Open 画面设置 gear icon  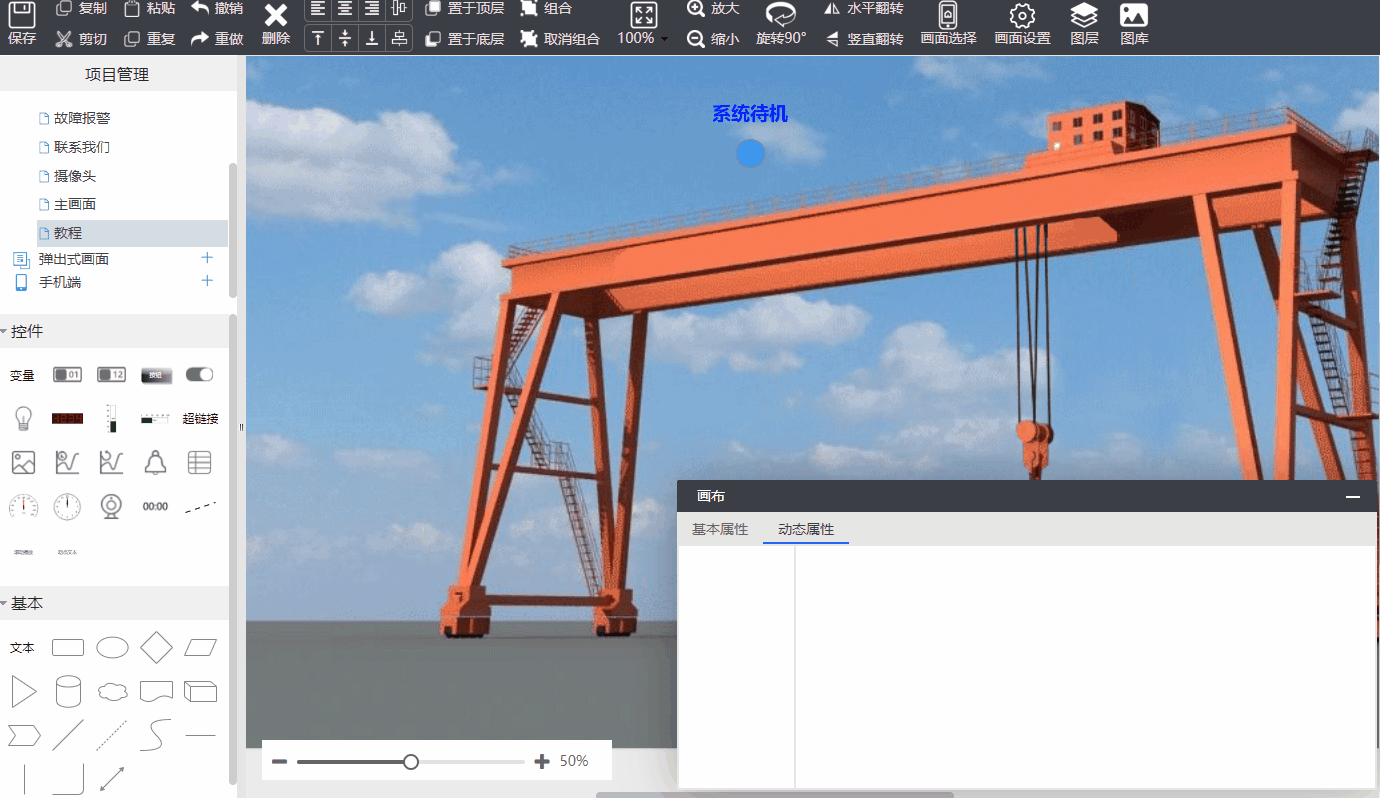pos(1022,15)
